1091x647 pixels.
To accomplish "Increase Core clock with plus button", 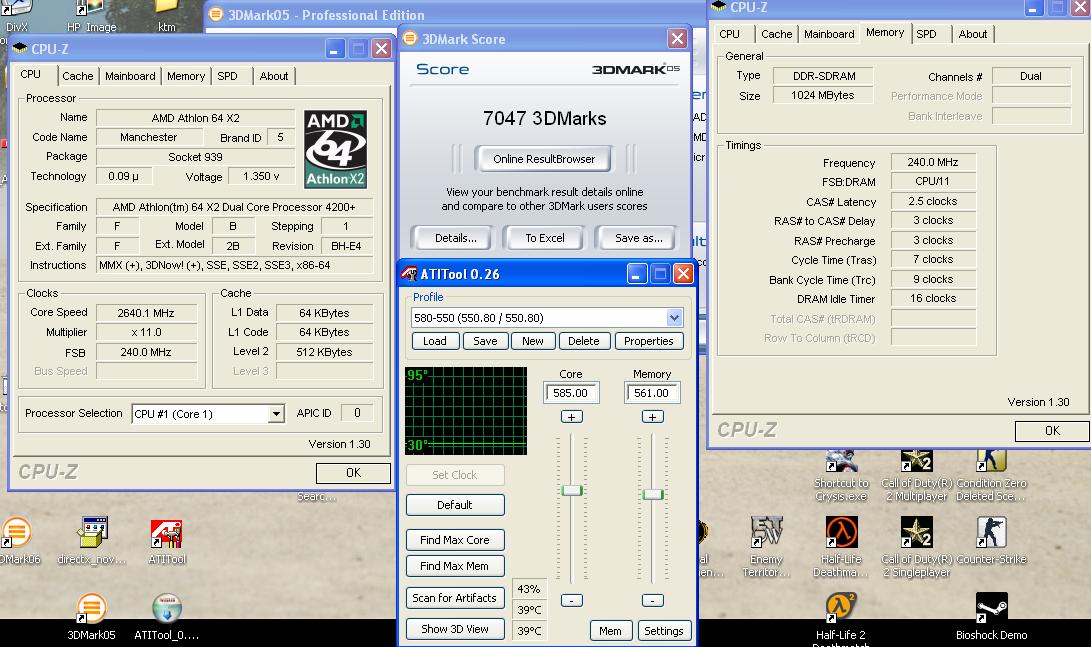I will pos(571,417).
